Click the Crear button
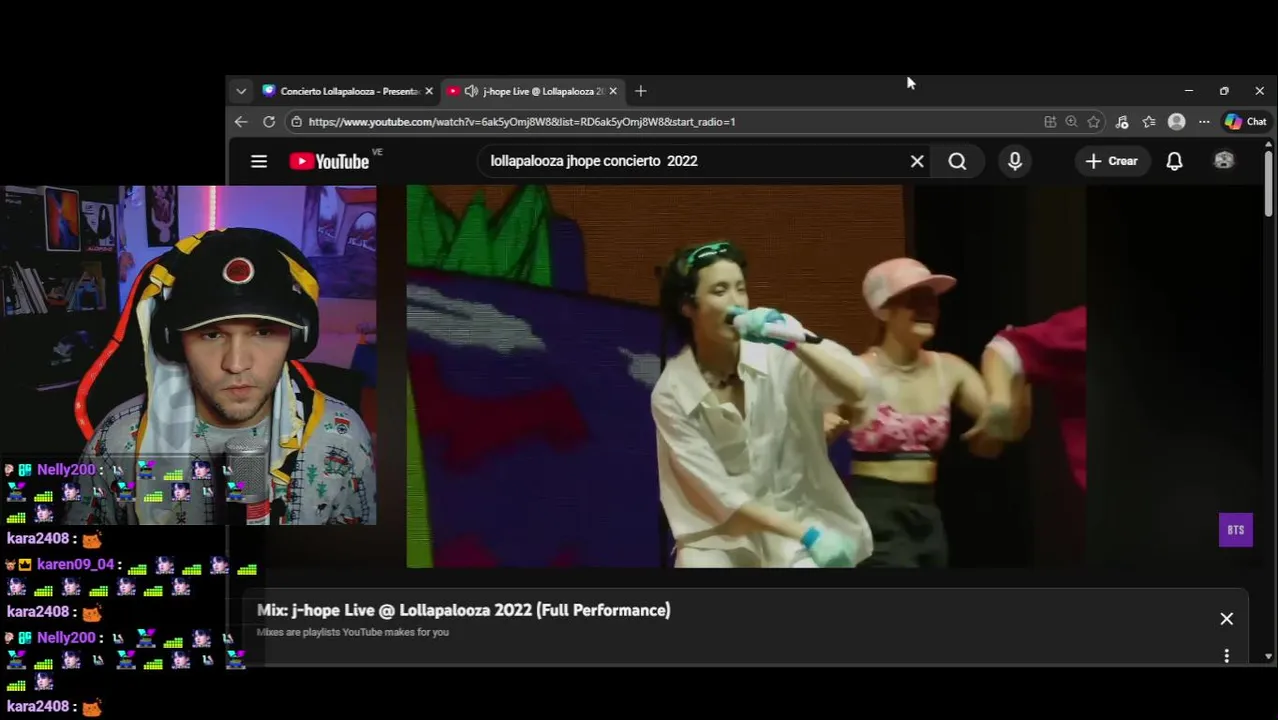The height and width of the screenshot is (720, 1278). click(x=1111, y=161)
